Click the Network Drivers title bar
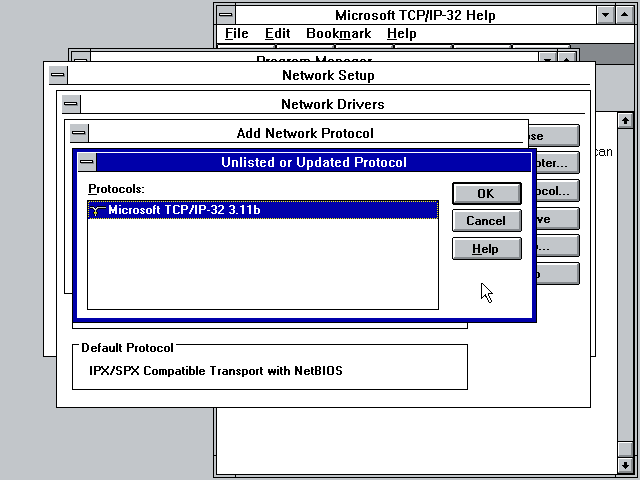 (333, 104)
